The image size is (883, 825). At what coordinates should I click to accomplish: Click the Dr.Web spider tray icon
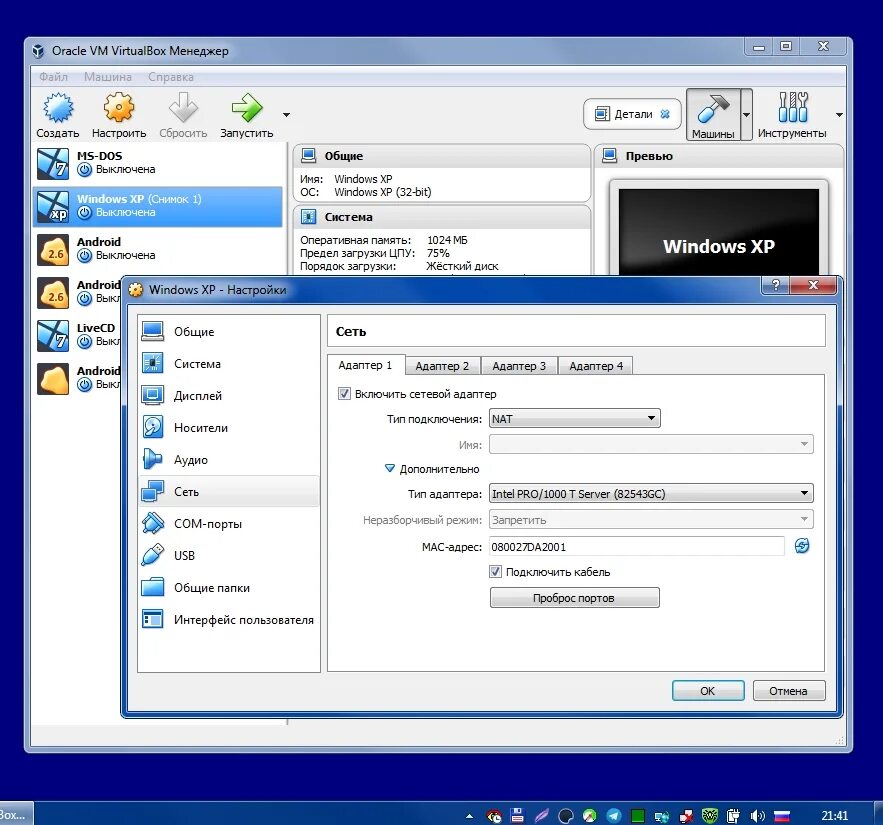tap(710, 815)
